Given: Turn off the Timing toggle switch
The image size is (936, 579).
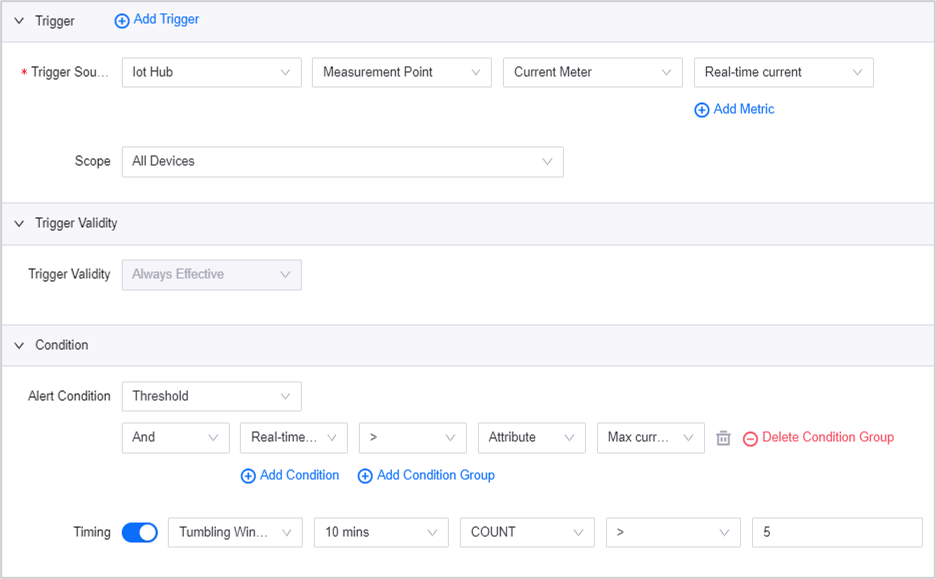Looking at the screenshot, I should tap(140, 533).
